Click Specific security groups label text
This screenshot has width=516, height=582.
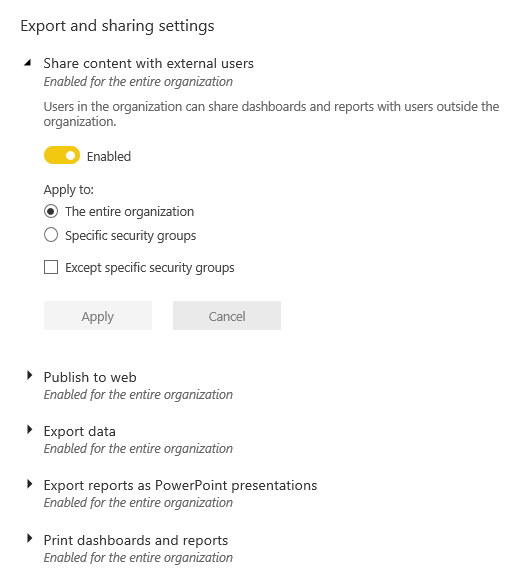(x=131, y=236)
